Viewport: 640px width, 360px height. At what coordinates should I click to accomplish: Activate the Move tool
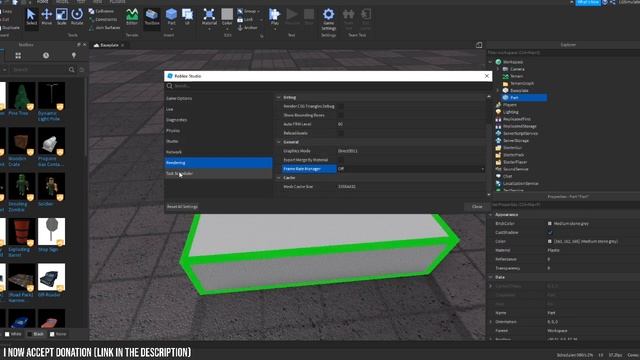(47, 17)
